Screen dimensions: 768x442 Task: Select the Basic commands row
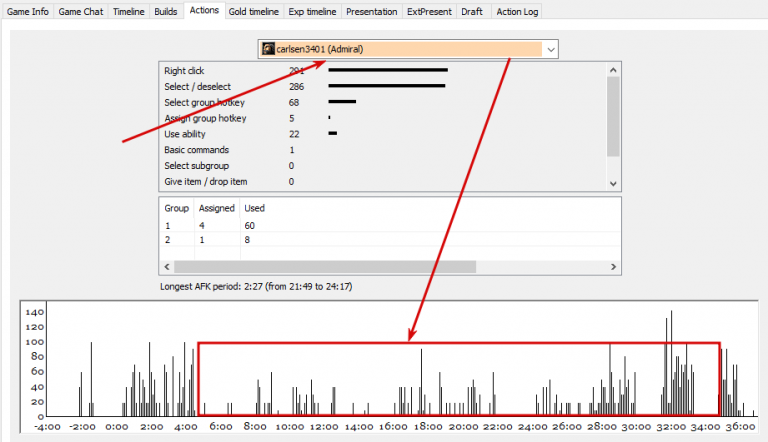tap(383, 150)
